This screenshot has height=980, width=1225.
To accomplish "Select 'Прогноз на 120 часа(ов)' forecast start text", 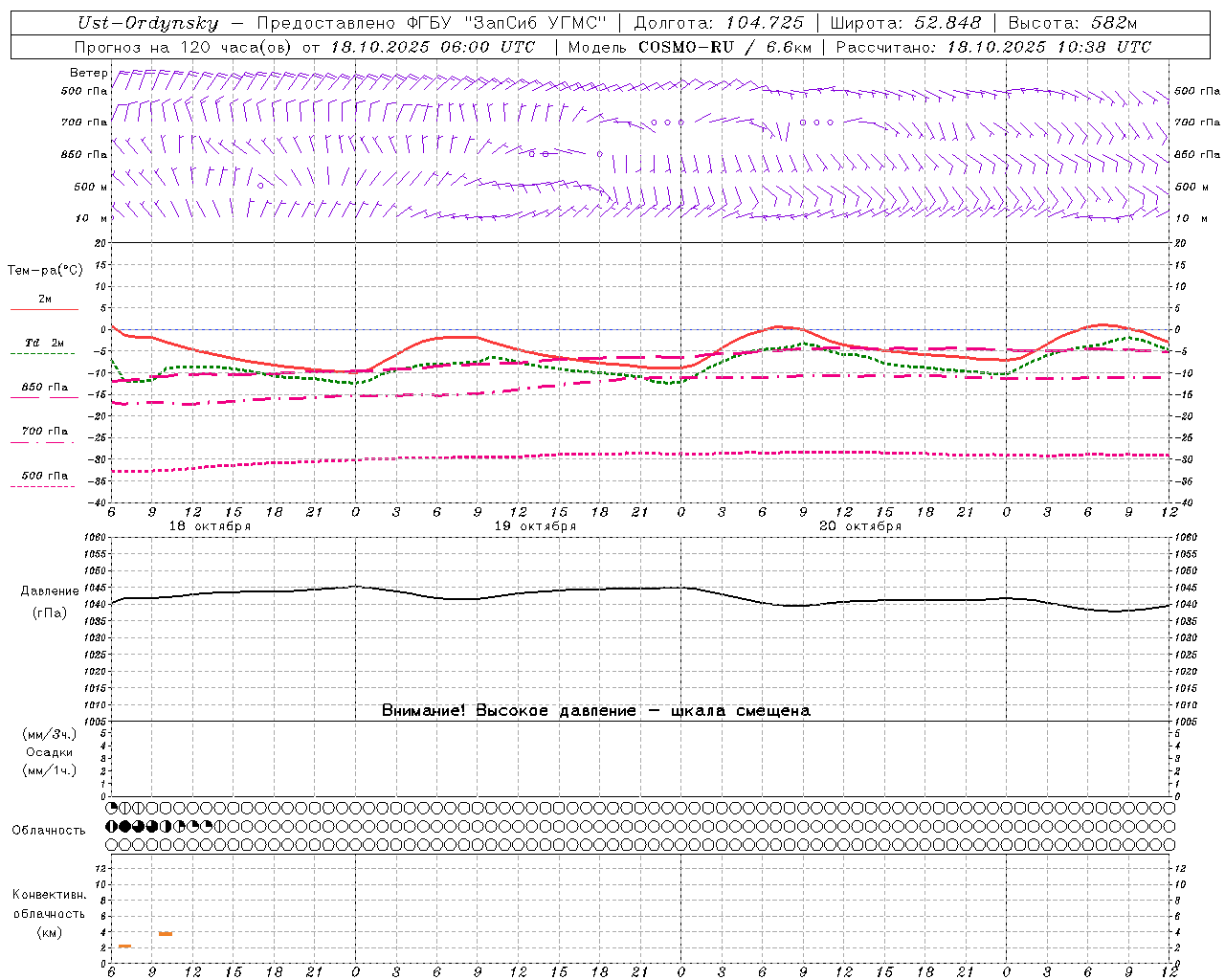I will [185, 47].
